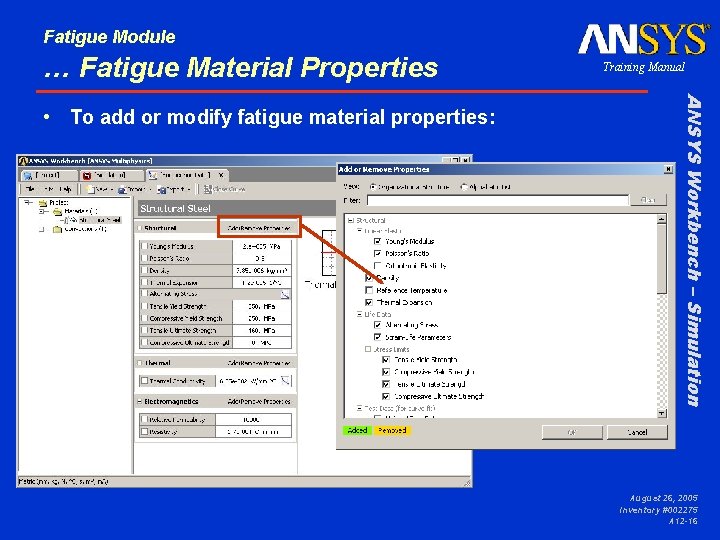Click the Filter text field

[498, 200]
